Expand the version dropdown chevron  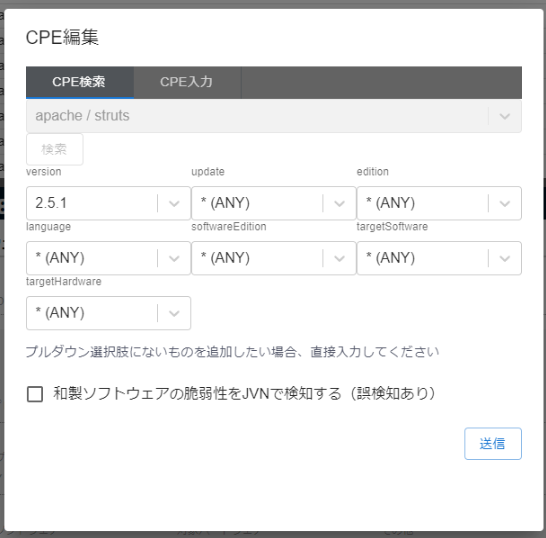174,203
